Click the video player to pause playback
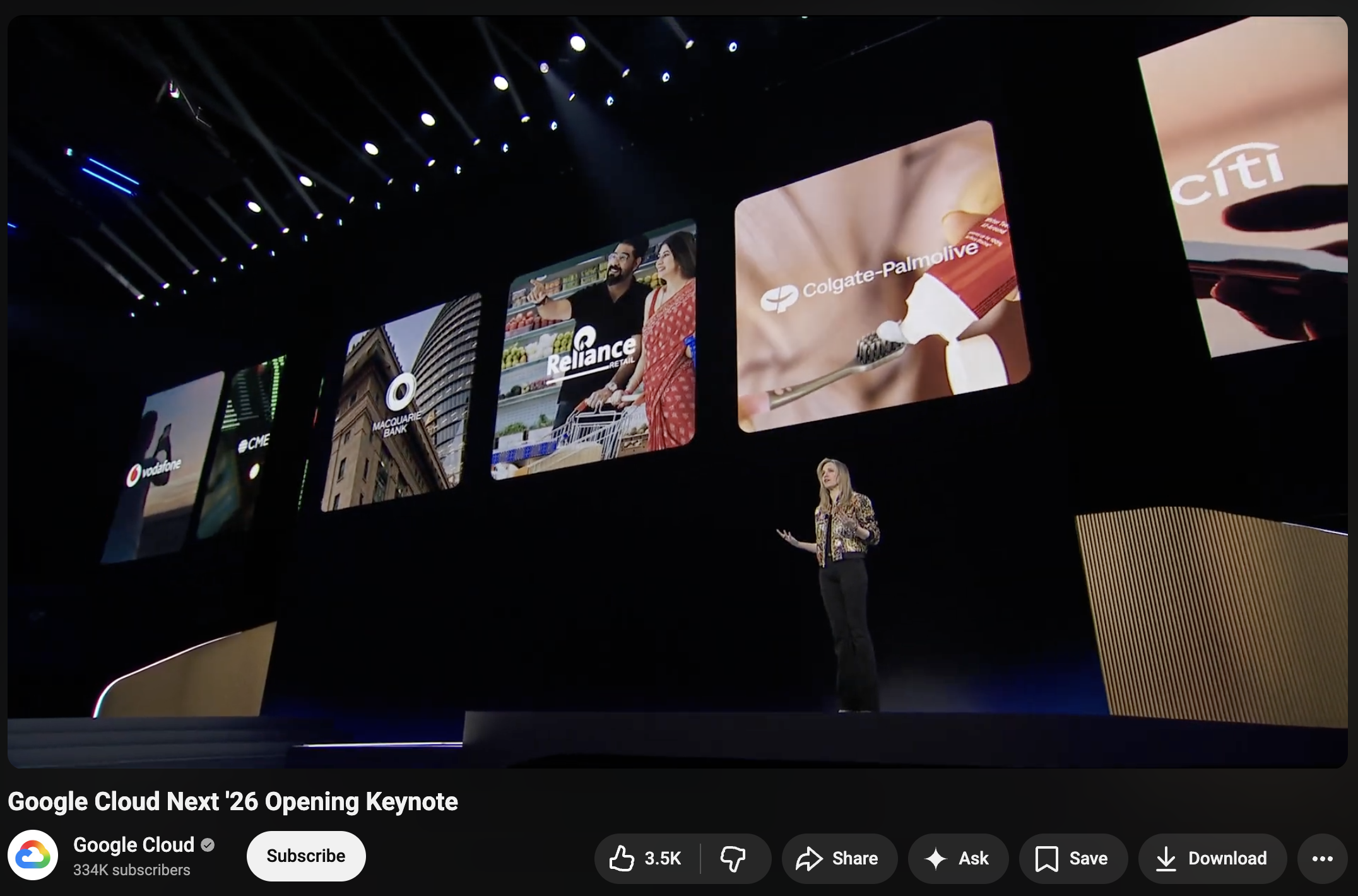The width and height of the screenshot is (1358, 896). pyautogui.click(x=677, y=391)
